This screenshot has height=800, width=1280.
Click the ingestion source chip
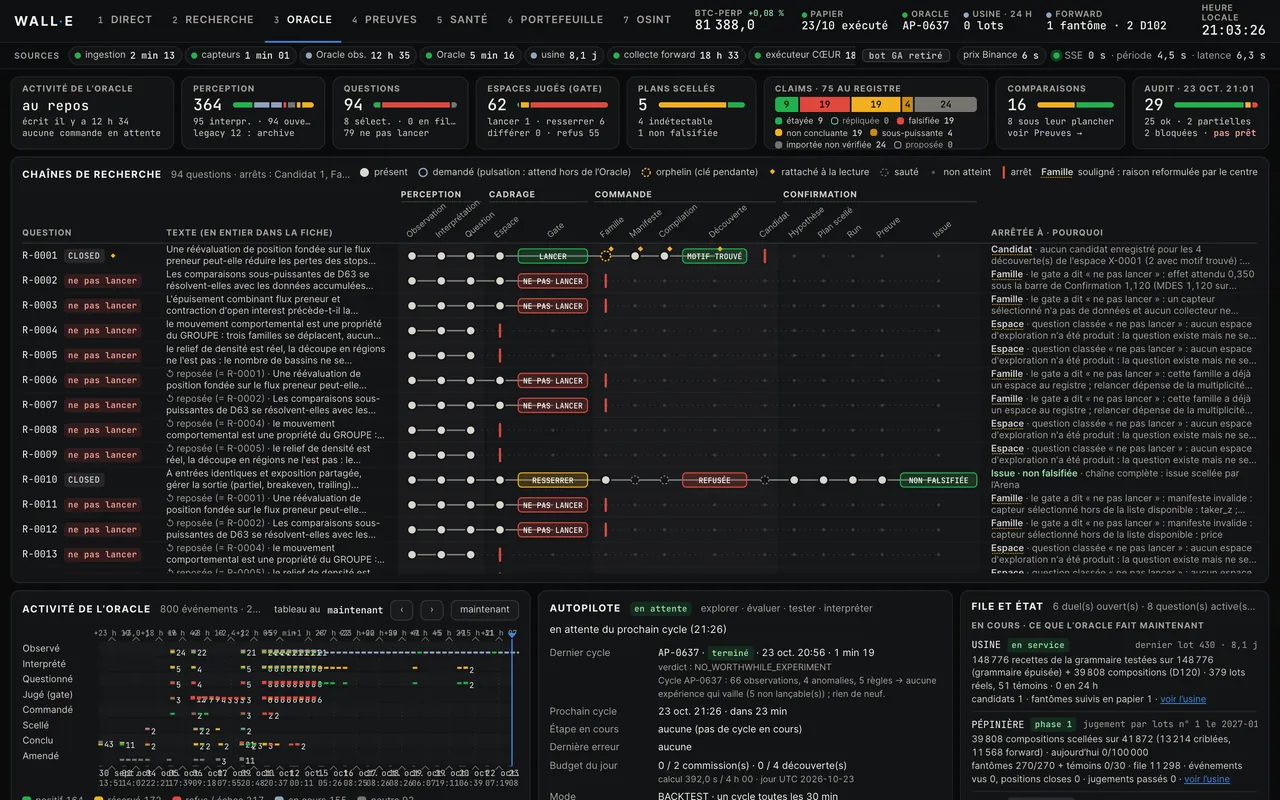(123, 55)
